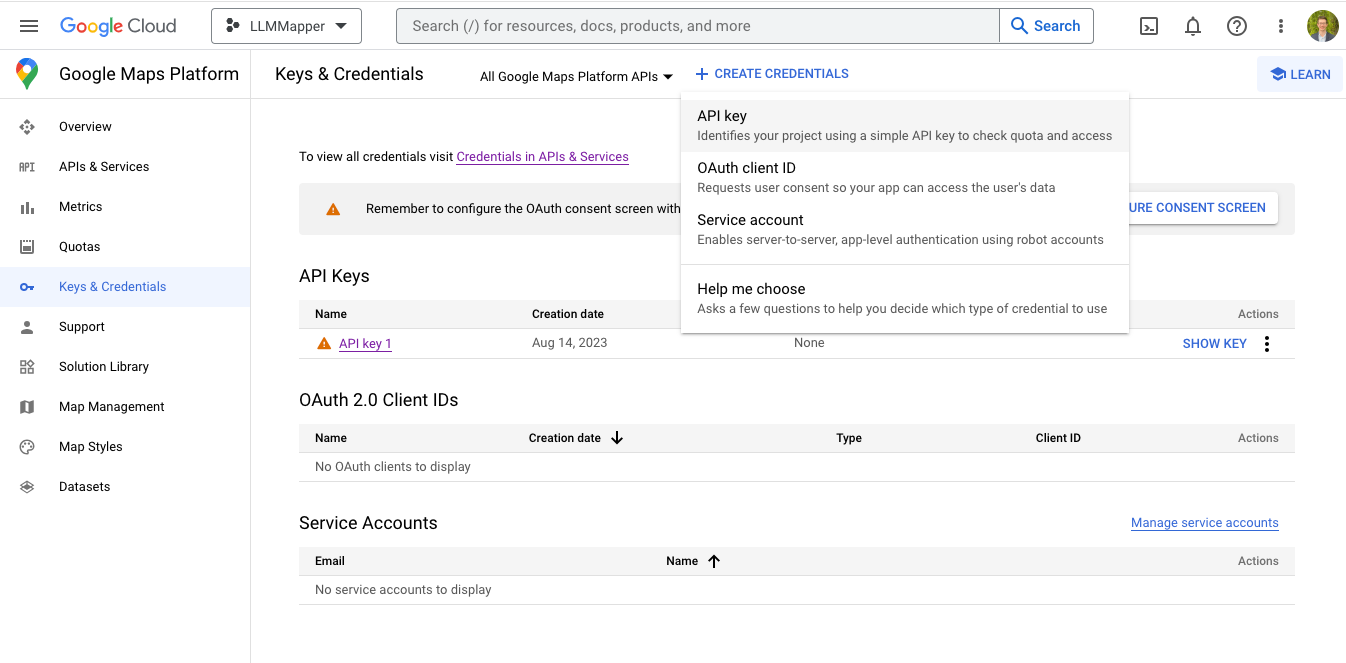The height and width of the screenshot is (663, 1346).
Task: Open the notifications bell
Action: point(1193,26)
